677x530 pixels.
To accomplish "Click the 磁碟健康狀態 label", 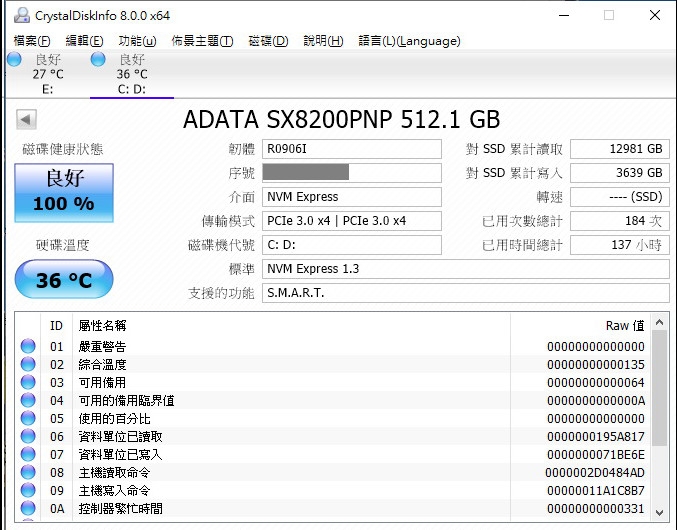I will [x=63, y=149].
